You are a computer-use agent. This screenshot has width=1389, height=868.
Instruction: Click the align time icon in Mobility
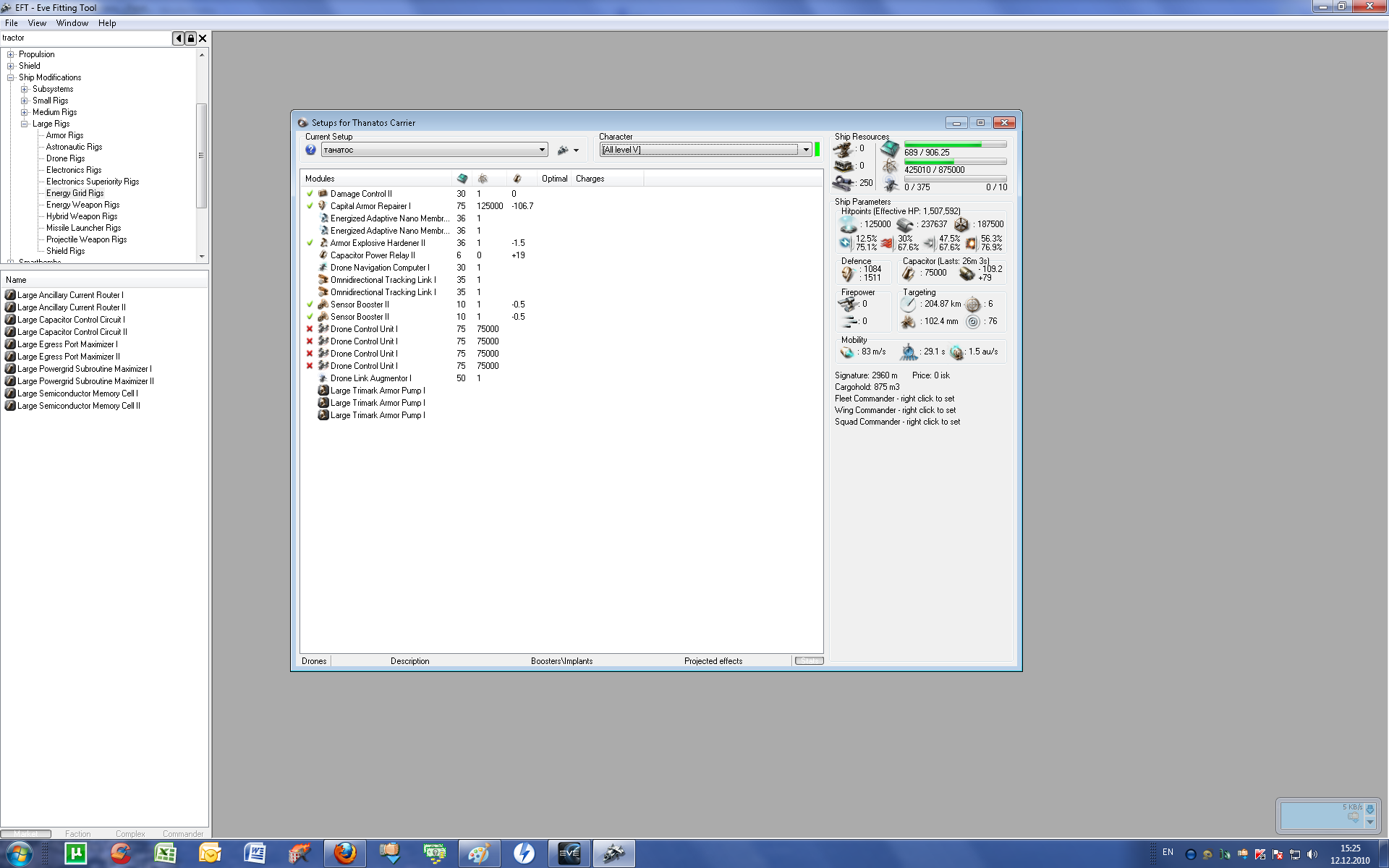[x=909, y=352]
